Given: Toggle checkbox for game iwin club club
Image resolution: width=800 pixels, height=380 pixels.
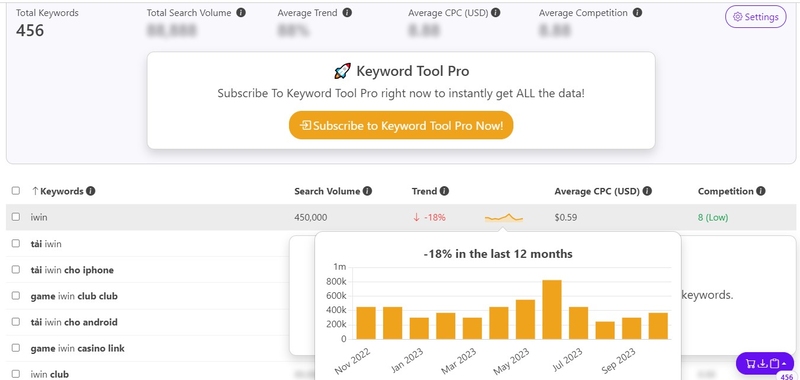Looking at the screenshot, I should [16, 295].
